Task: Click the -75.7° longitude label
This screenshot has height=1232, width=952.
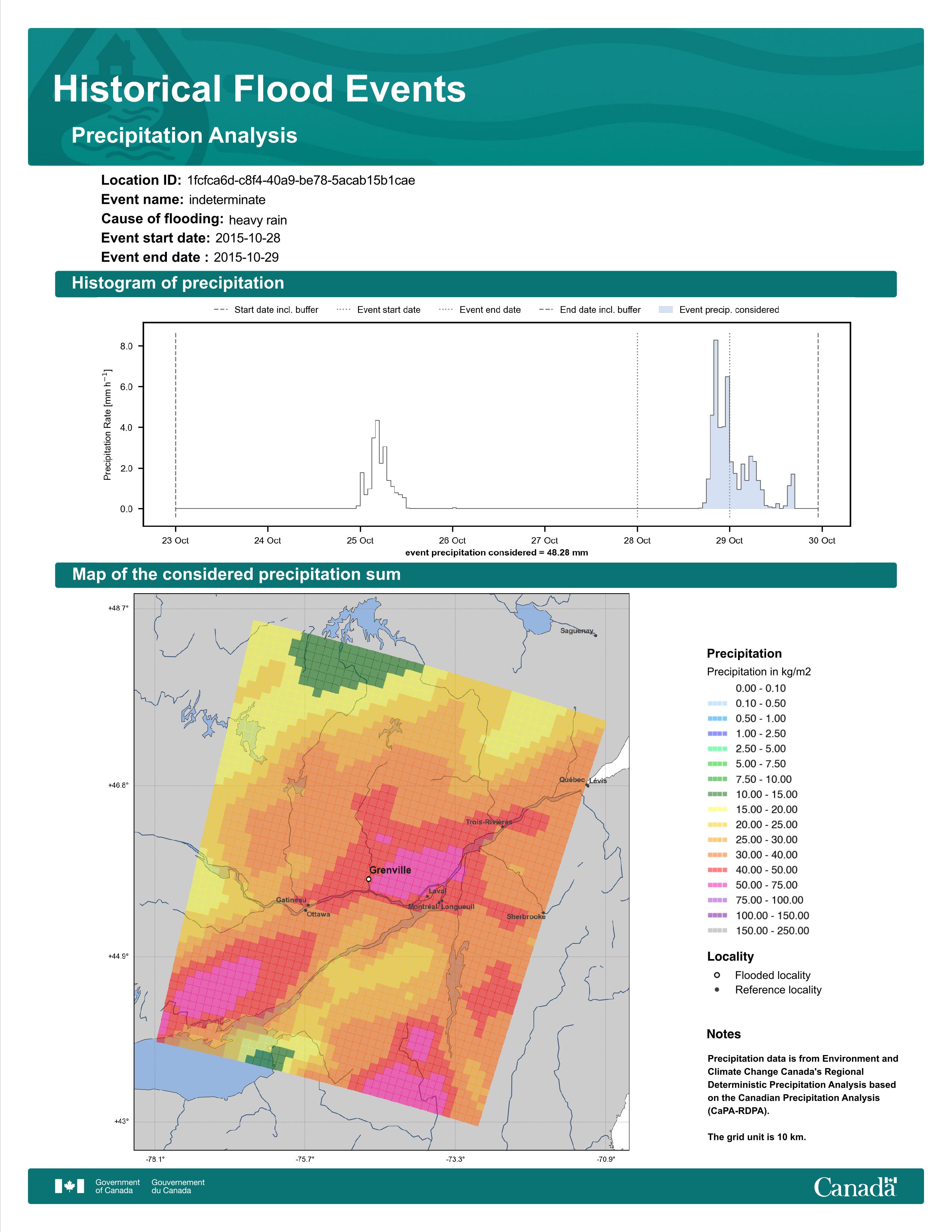Action: point(305,1159)
